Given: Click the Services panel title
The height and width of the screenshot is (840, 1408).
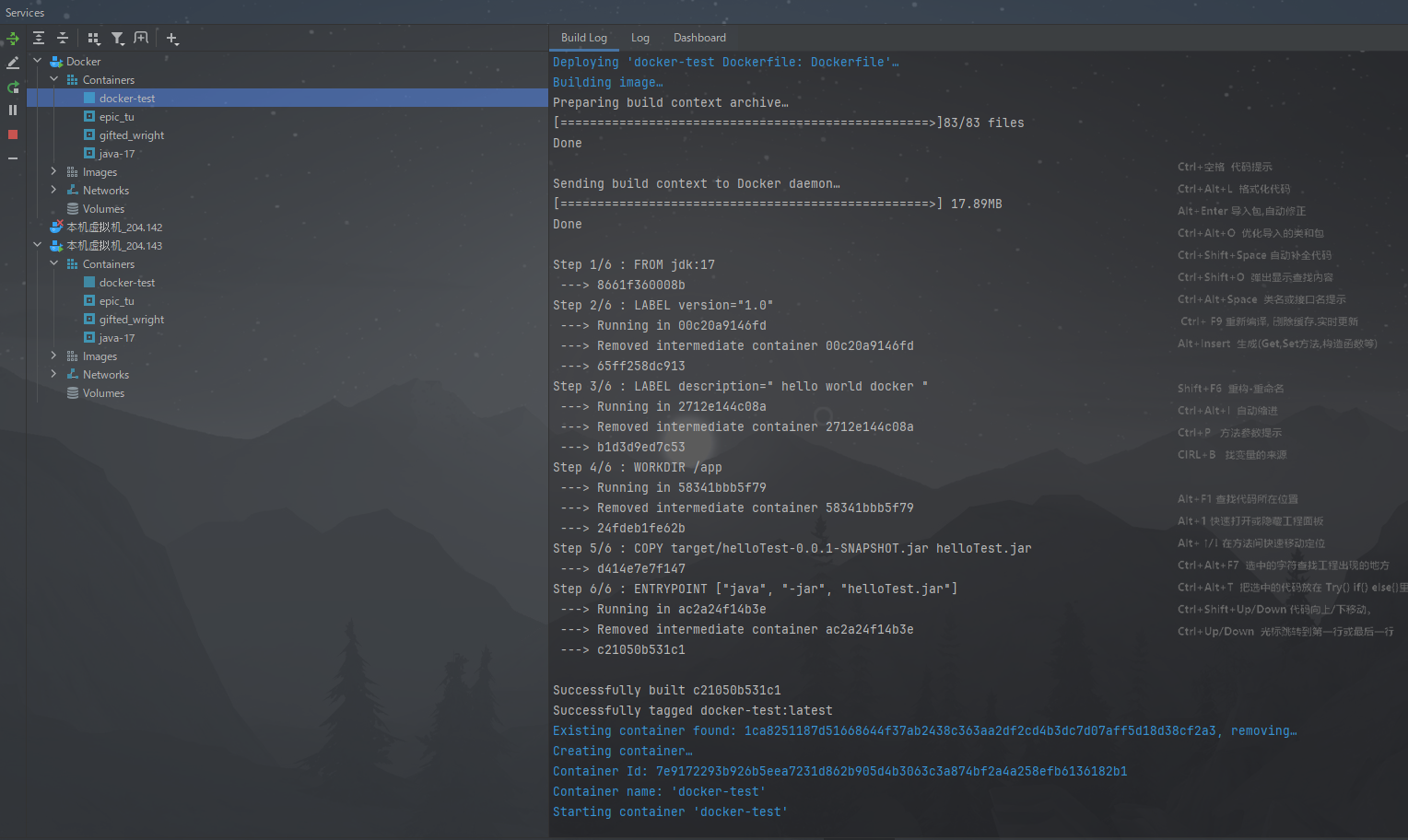Looking at the screenshot, I should click(x=25, y=13).
